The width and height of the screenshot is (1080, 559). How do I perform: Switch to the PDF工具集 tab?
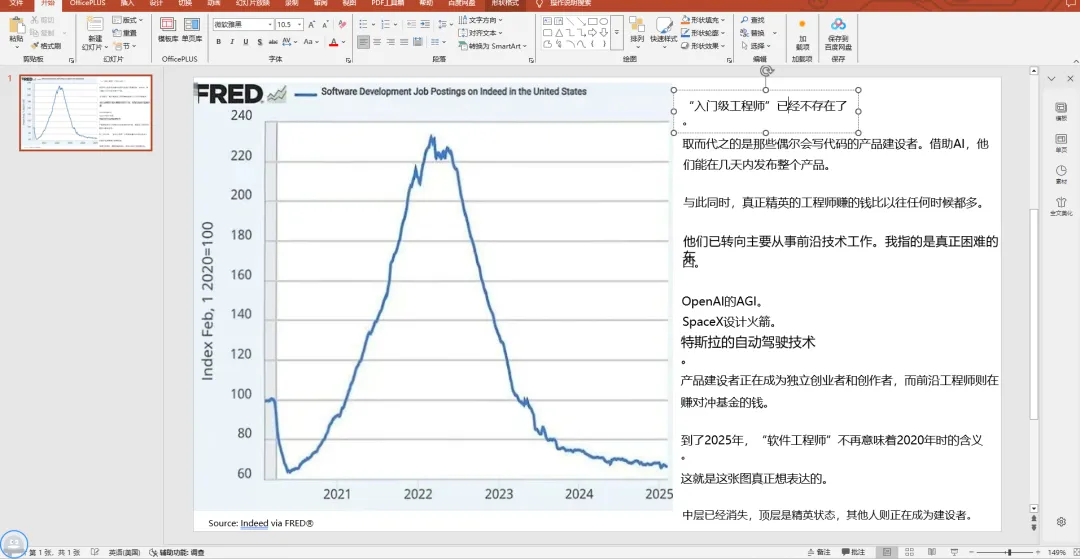pyautogui.click(x=387, y=3)
